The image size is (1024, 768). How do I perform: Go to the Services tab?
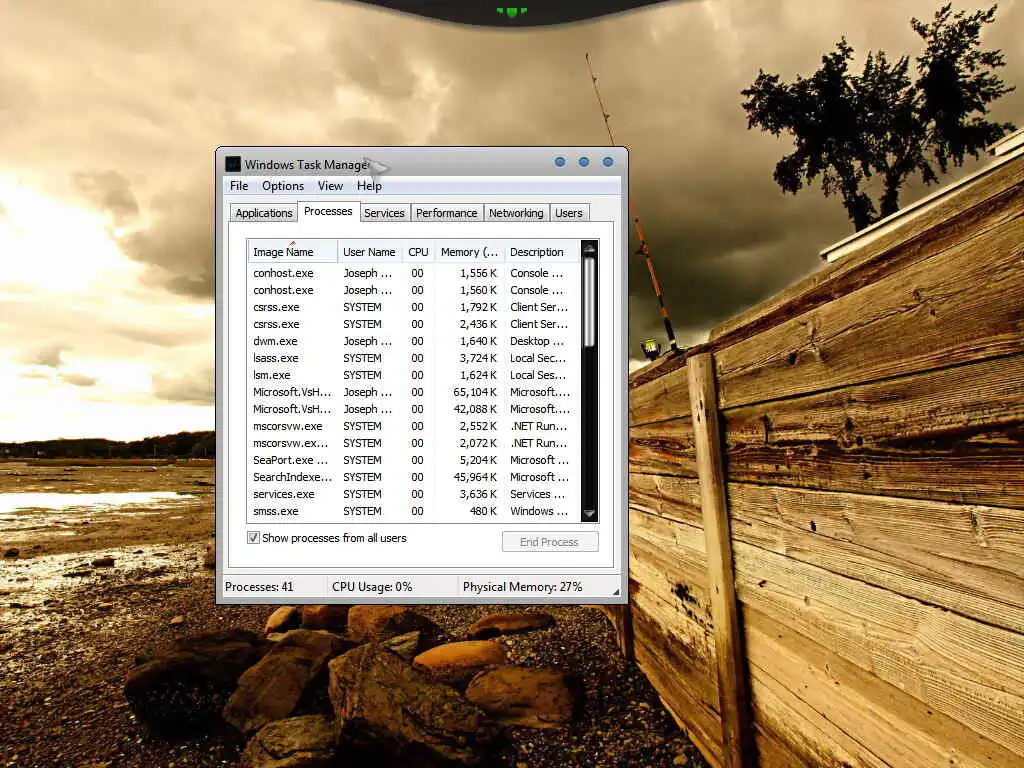384,213
